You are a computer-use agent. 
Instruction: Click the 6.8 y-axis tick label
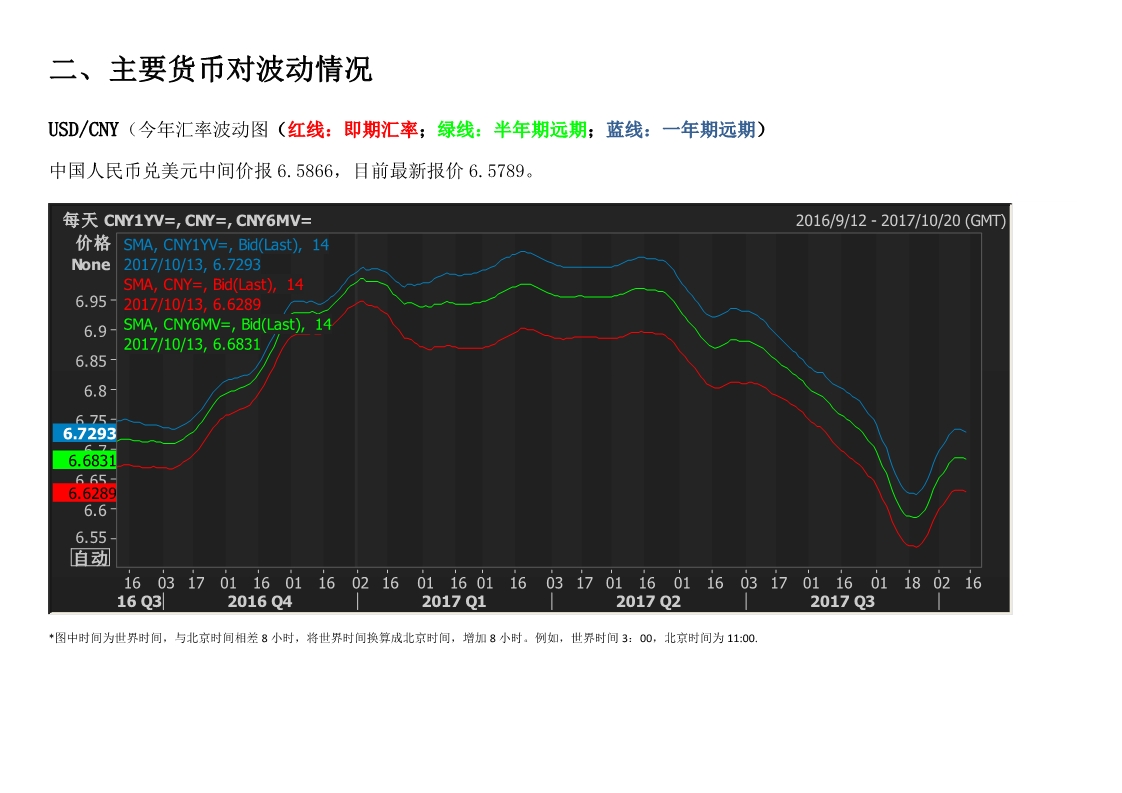click(95, 391)
